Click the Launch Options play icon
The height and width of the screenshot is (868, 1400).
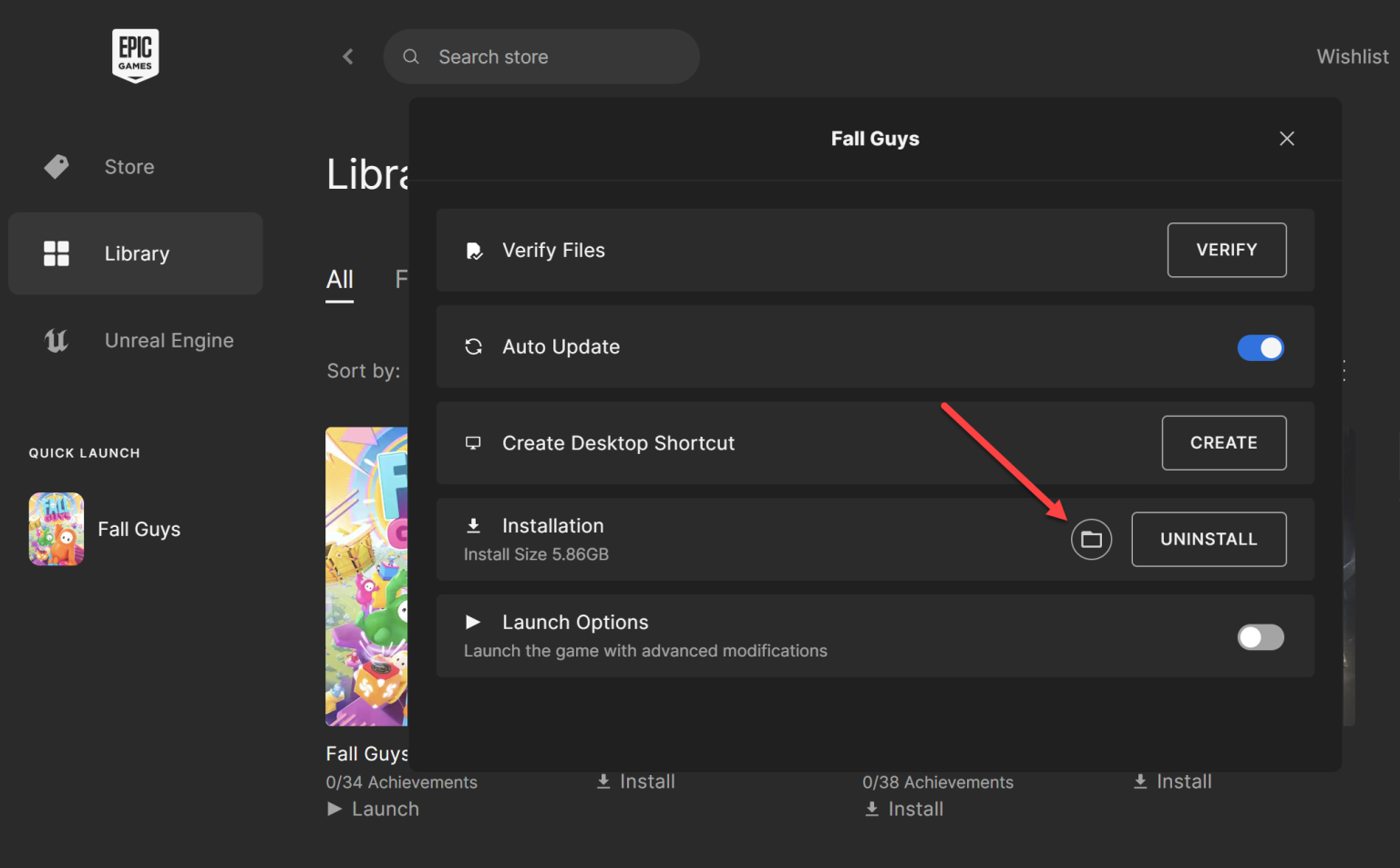pos(473,622)
